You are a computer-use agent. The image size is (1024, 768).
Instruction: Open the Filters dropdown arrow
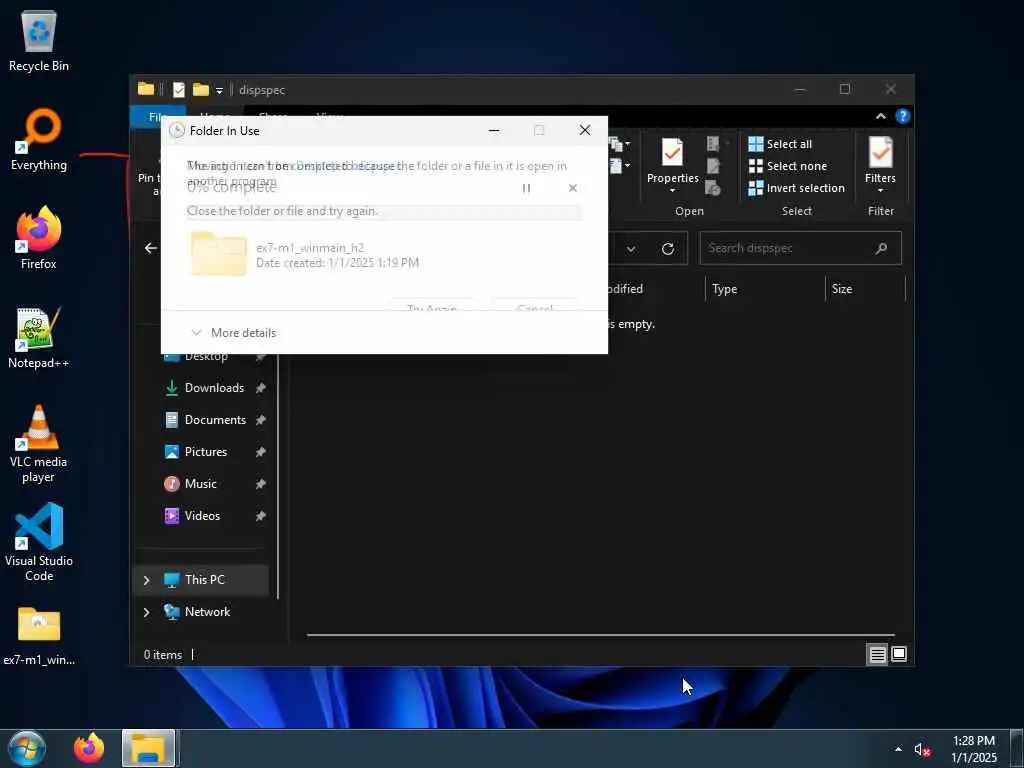[x=880, y=191]
